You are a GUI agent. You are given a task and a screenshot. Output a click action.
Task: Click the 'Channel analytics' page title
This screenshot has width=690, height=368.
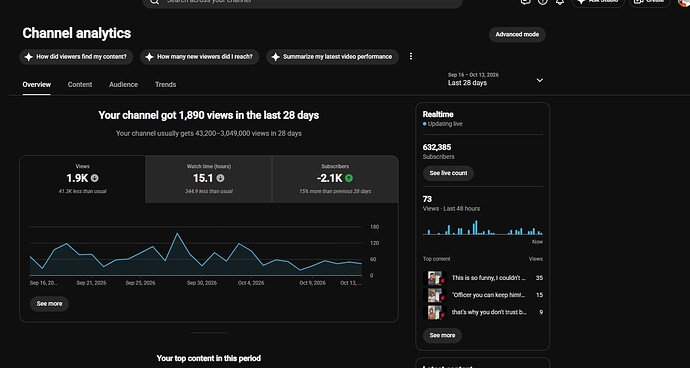(77, 33)
